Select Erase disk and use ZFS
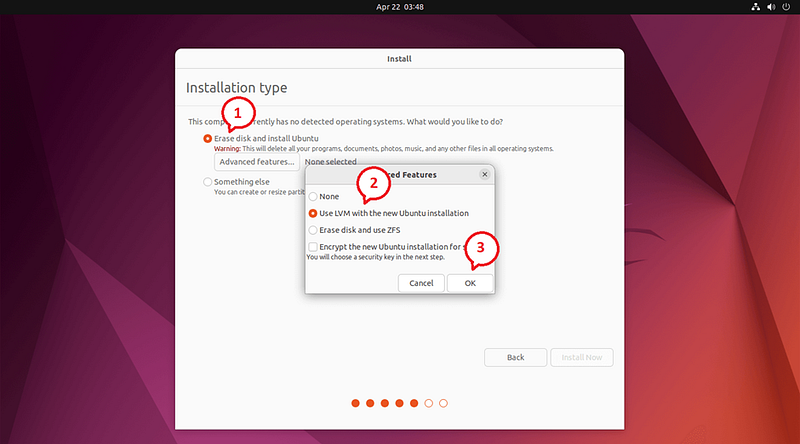This screenshot has height=444, width=800. coord(313,230)
